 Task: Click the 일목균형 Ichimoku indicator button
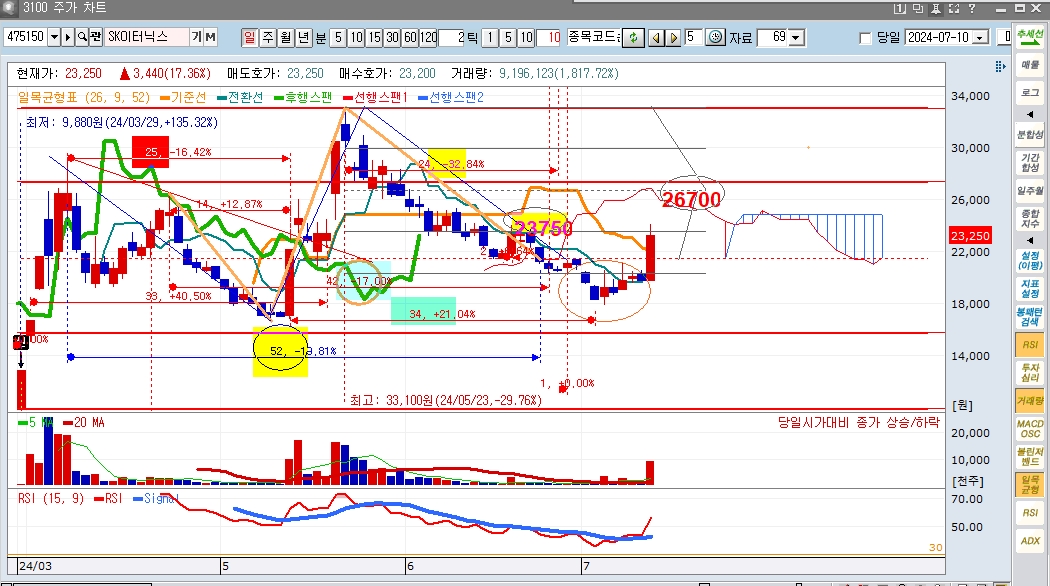[1030, 485]
